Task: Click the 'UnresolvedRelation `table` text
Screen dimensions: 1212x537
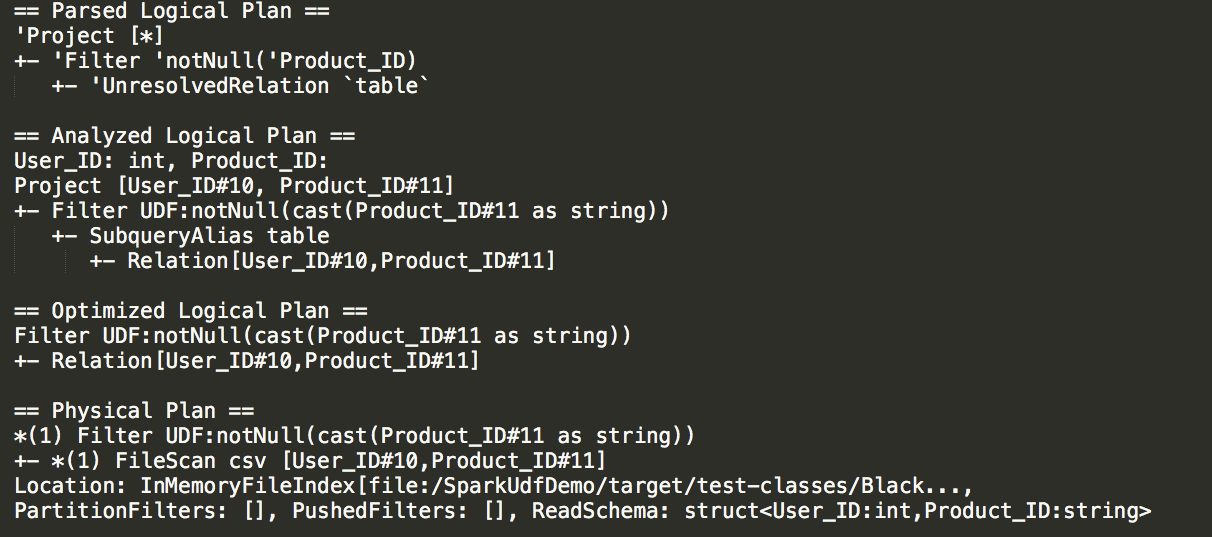Action: click(x=259, y=86)
